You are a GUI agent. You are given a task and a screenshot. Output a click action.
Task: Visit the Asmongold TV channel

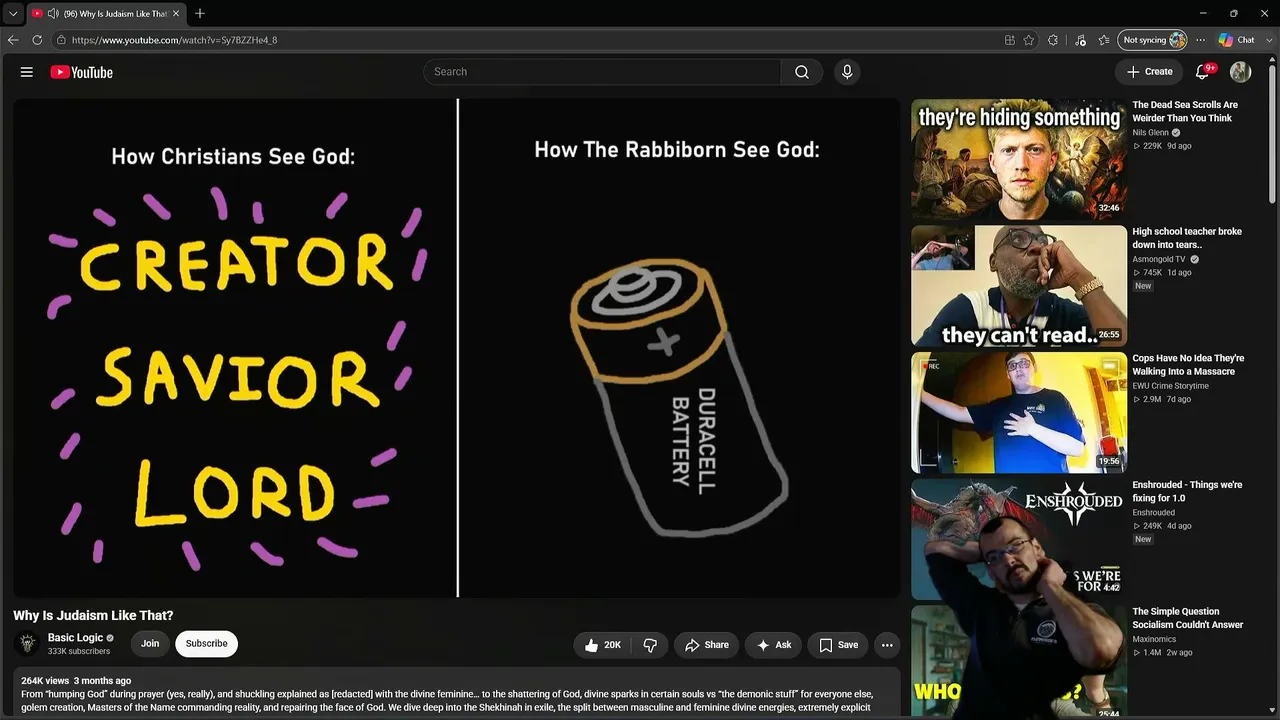point(1159,259)
